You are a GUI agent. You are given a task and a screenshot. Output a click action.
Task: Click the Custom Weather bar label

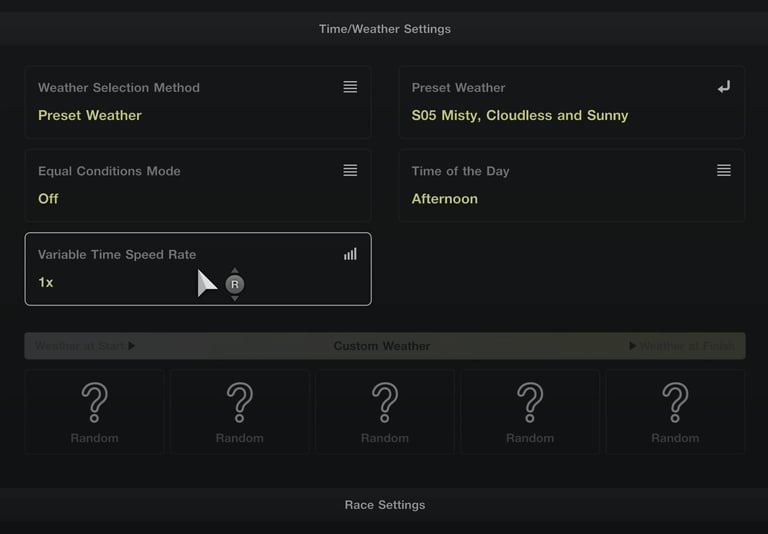click(382, 346)
